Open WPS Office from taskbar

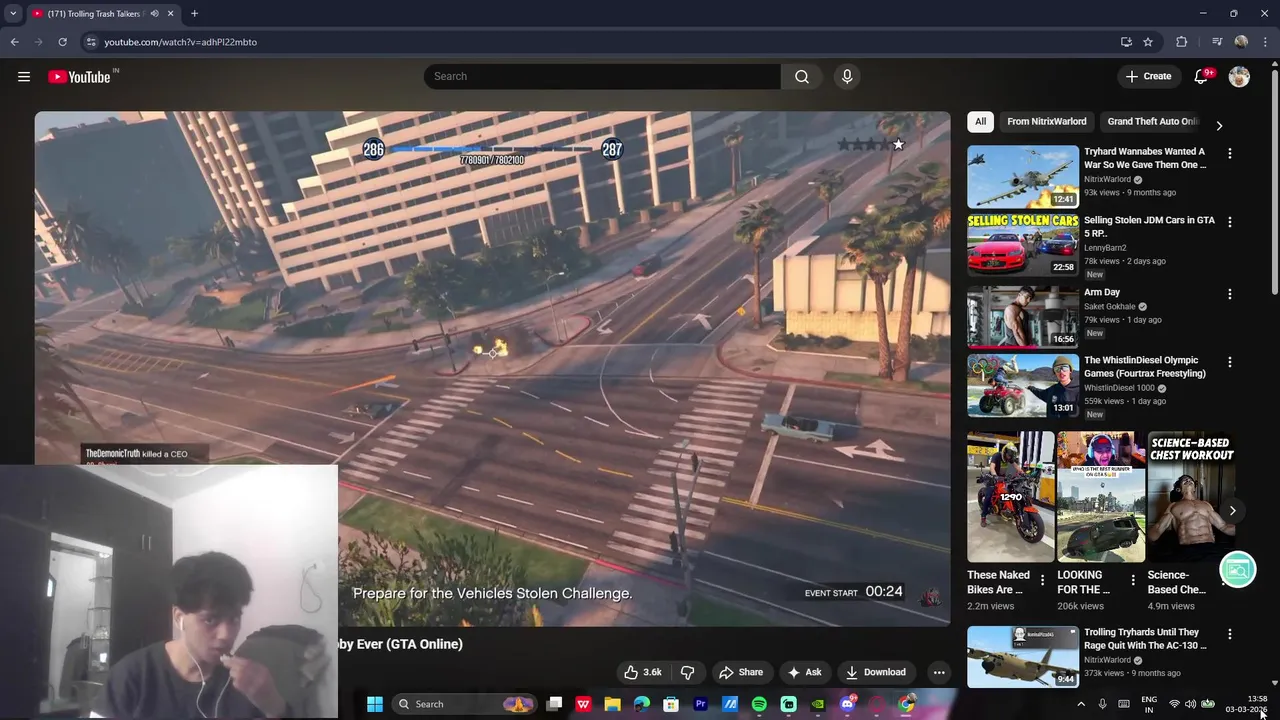point(583,704)
